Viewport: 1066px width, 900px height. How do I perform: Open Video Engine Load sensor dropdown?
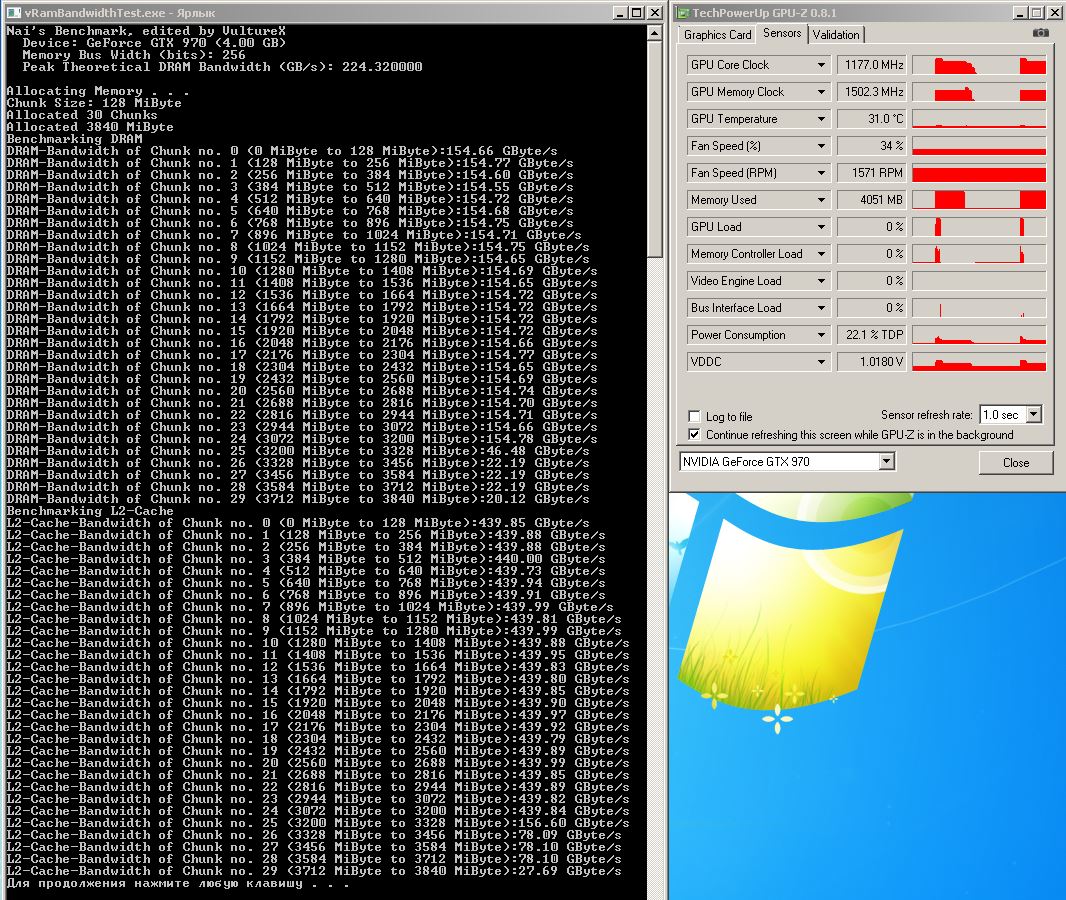pos(821,281)
